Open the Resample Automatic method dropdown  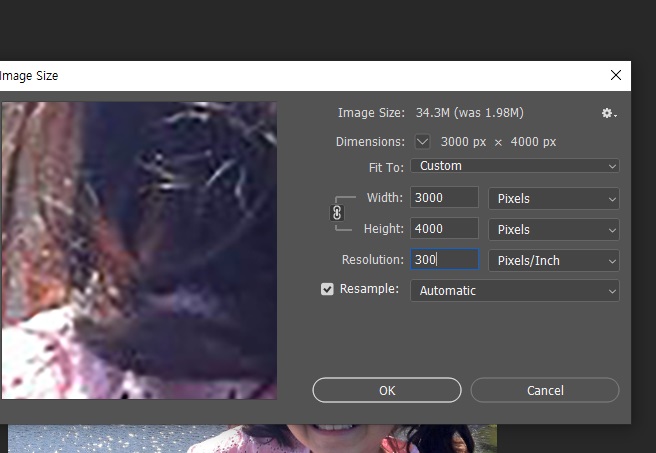click(x=515, y=290)
